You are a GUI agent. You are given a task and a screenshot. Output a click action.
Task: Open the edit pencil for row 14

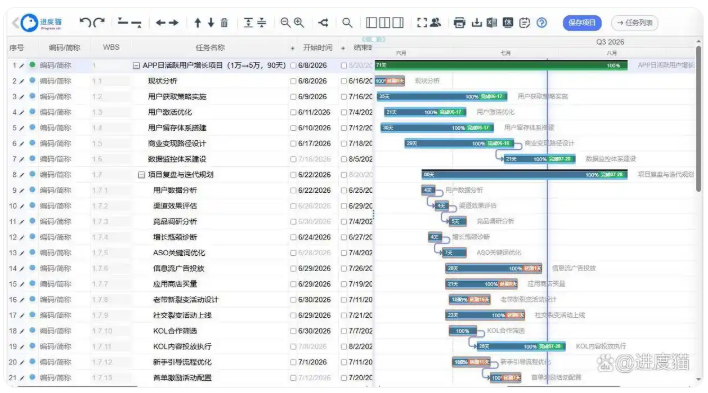tap(21, 269)
